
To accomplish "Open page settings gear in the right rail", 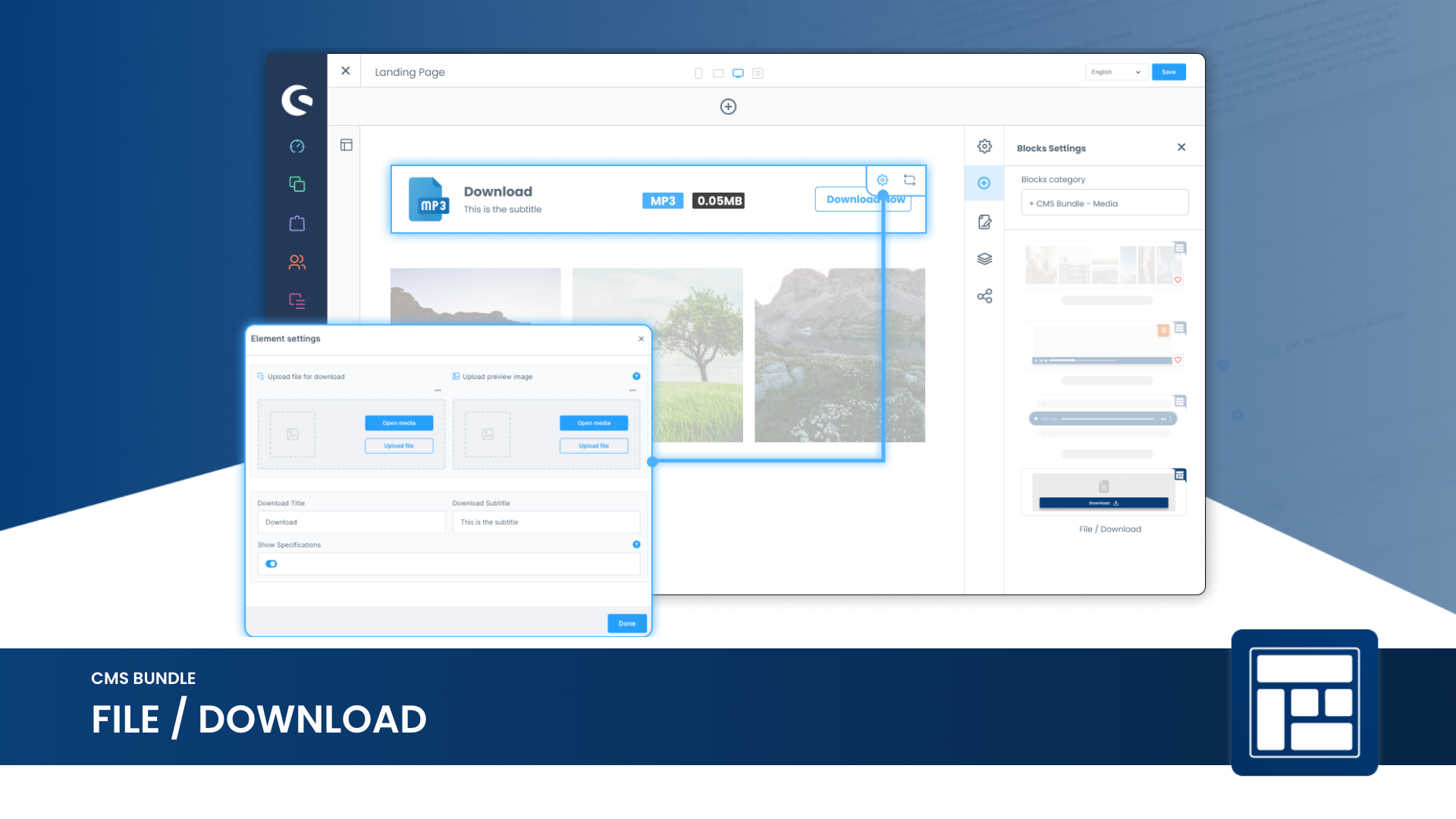I will pyautogui.click(x=984, y=146).
